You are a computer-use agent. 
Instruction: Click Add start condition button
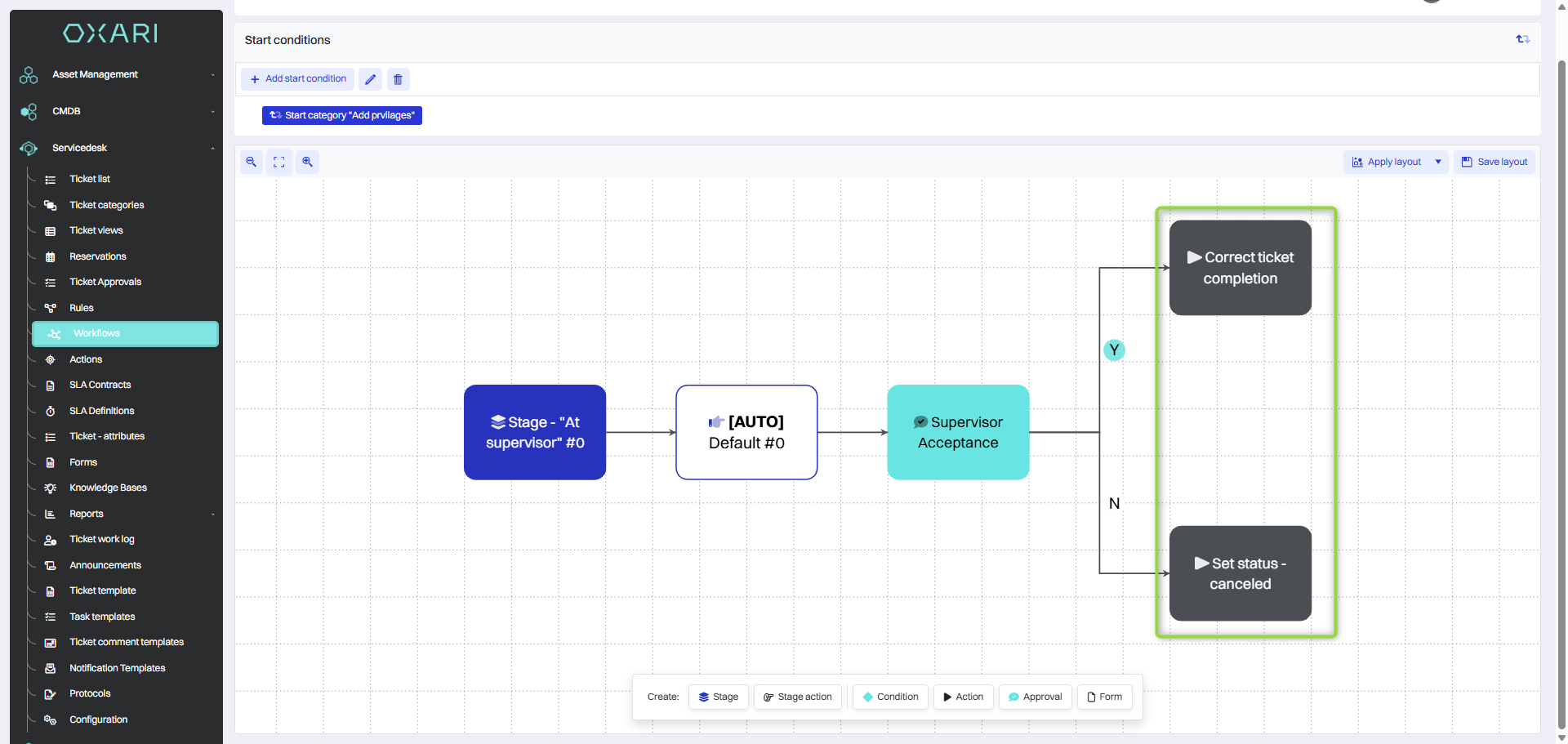point(298,79)
